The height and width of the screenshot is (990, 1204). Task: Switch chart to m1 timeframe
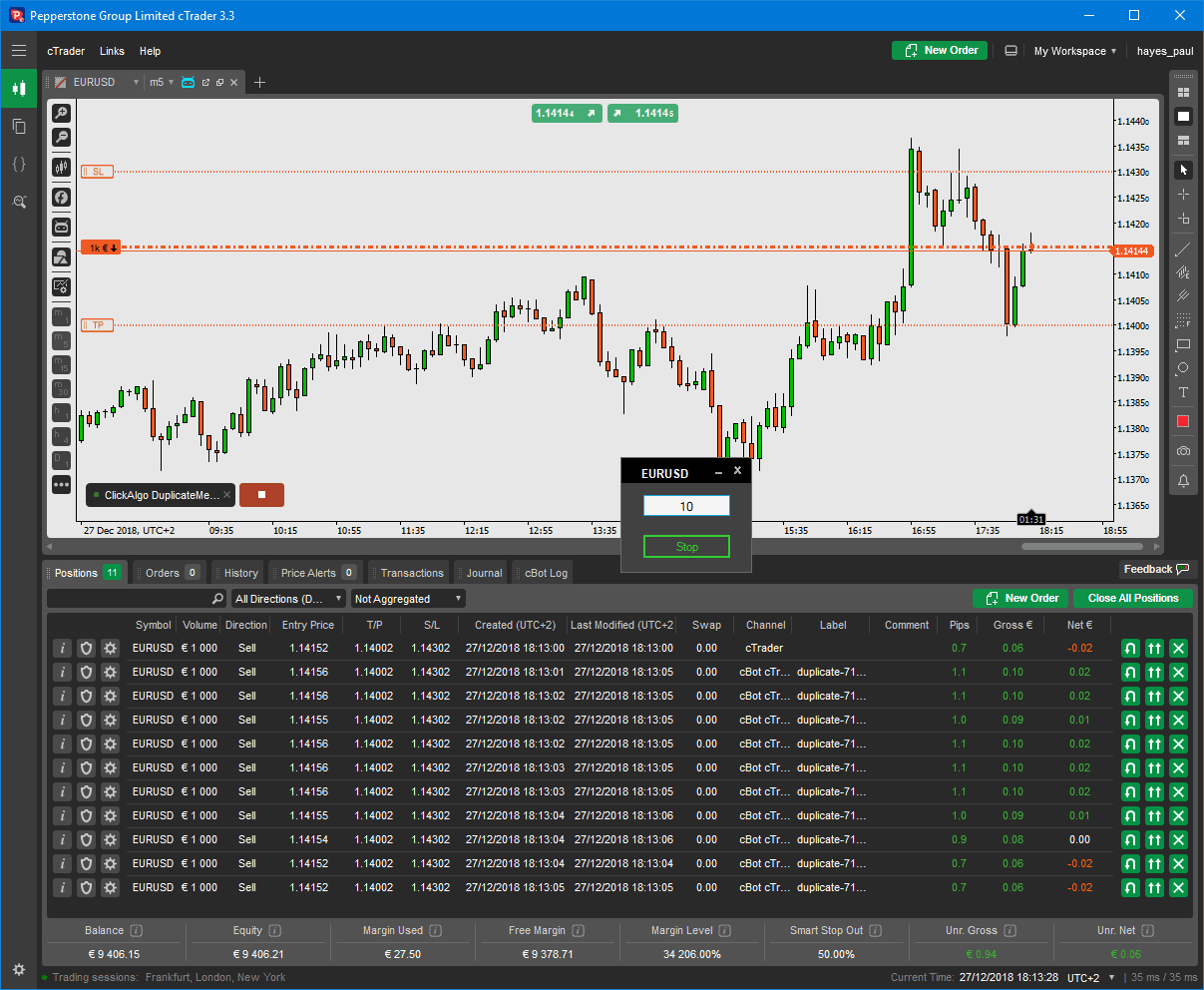tap(61, 317)
